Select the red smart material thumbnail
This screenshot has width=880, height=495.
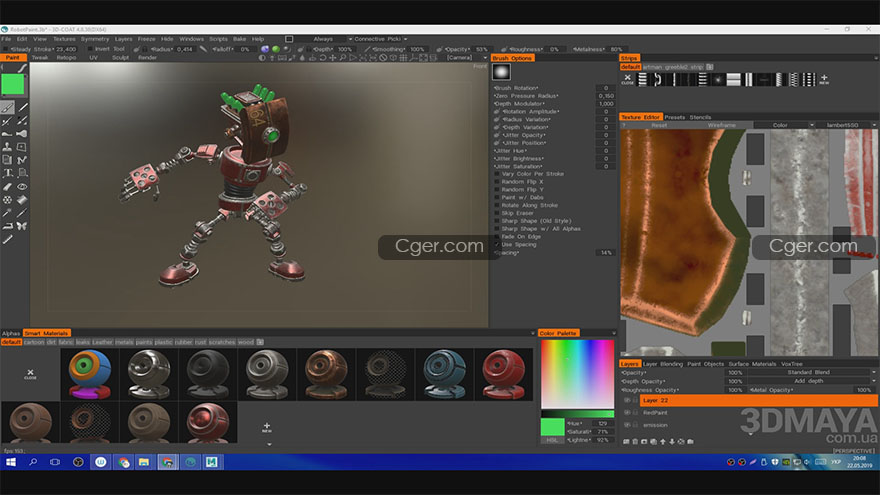[503, 374]
